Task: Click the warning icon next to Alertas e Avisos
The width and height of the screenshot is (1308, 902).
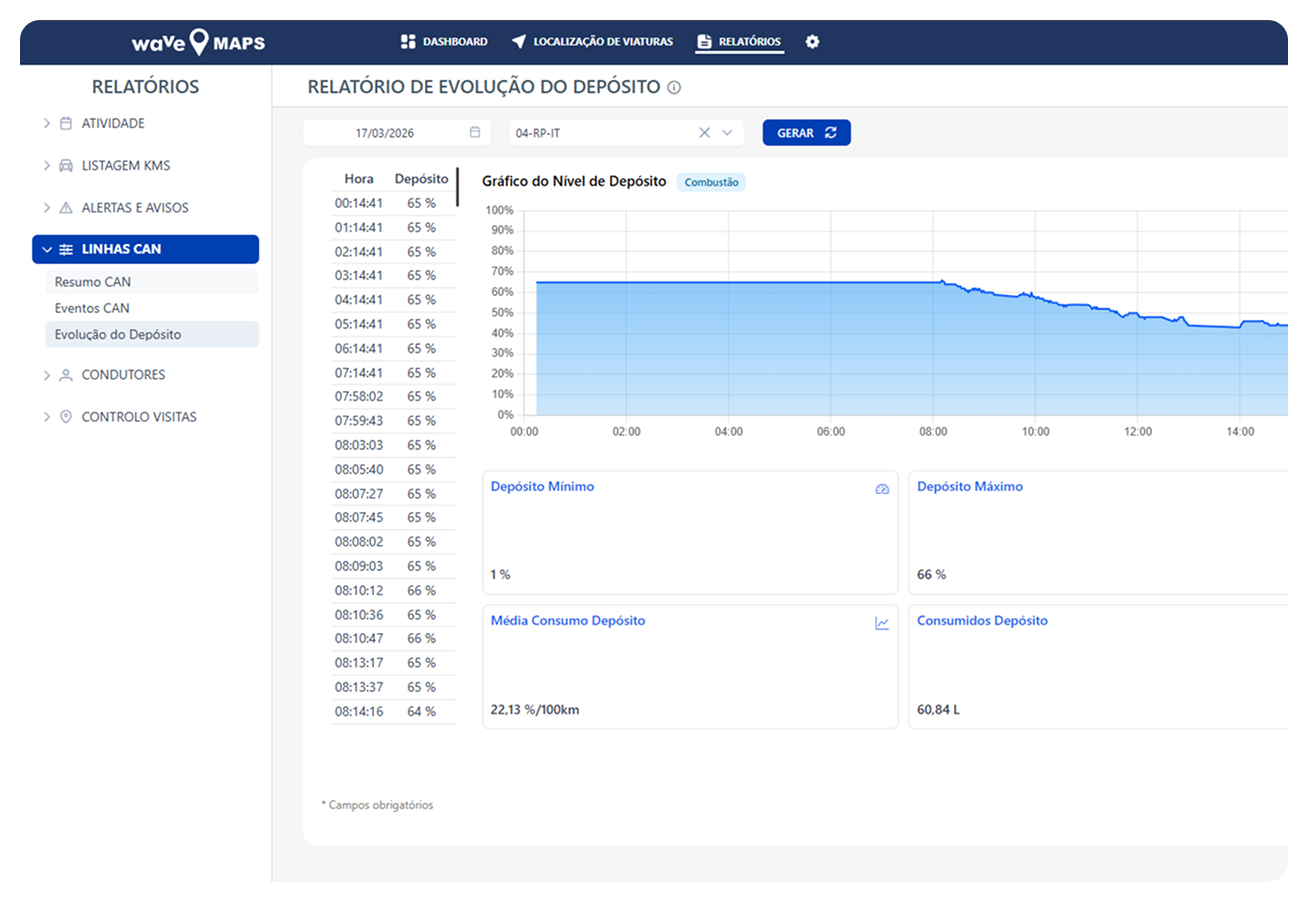Action: tap(66, 208)
